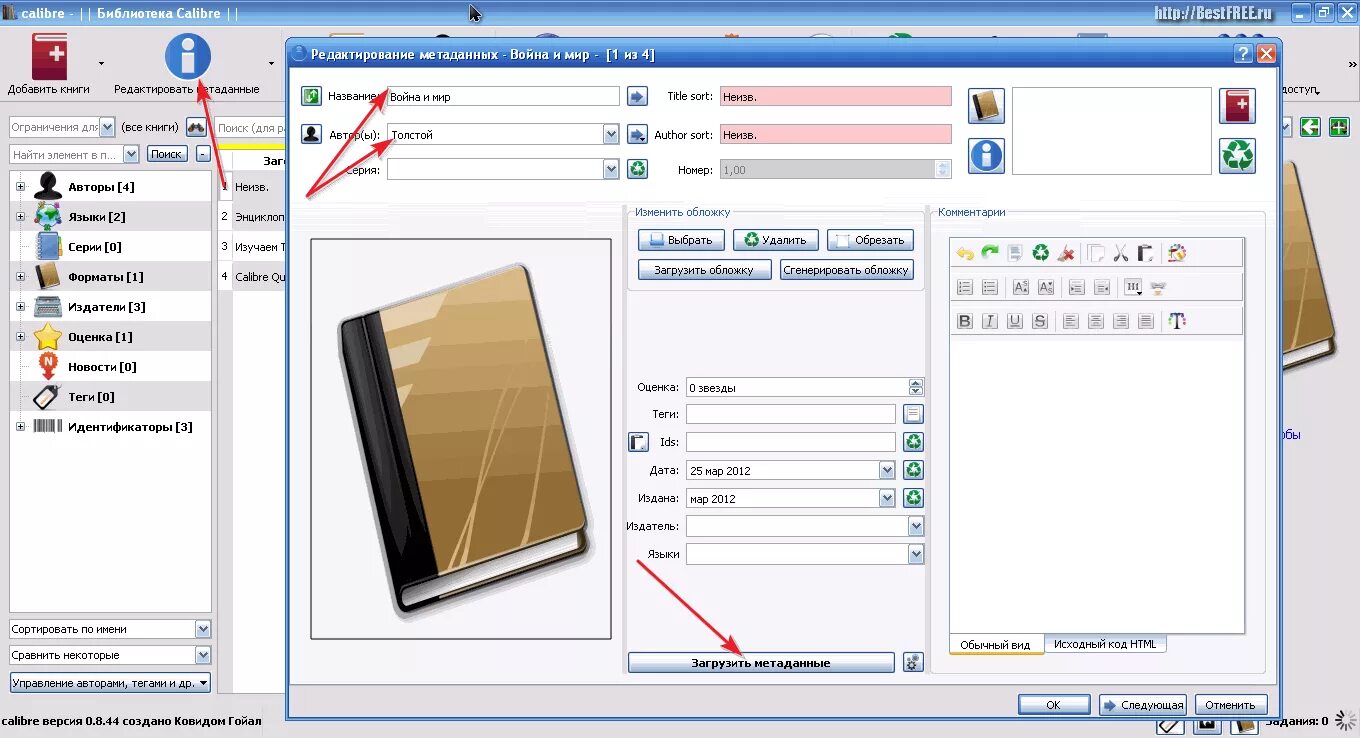Open the Автор(ы) dropdown arrow
The width and height of the screenshot is (1360, 738).
click(611, 134)
